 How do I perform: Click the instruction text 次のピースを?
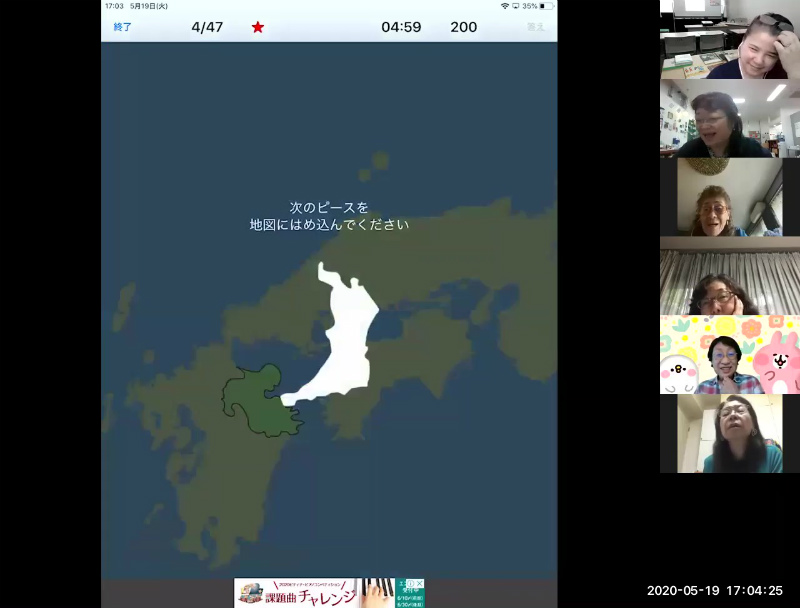tap(329, 207)
